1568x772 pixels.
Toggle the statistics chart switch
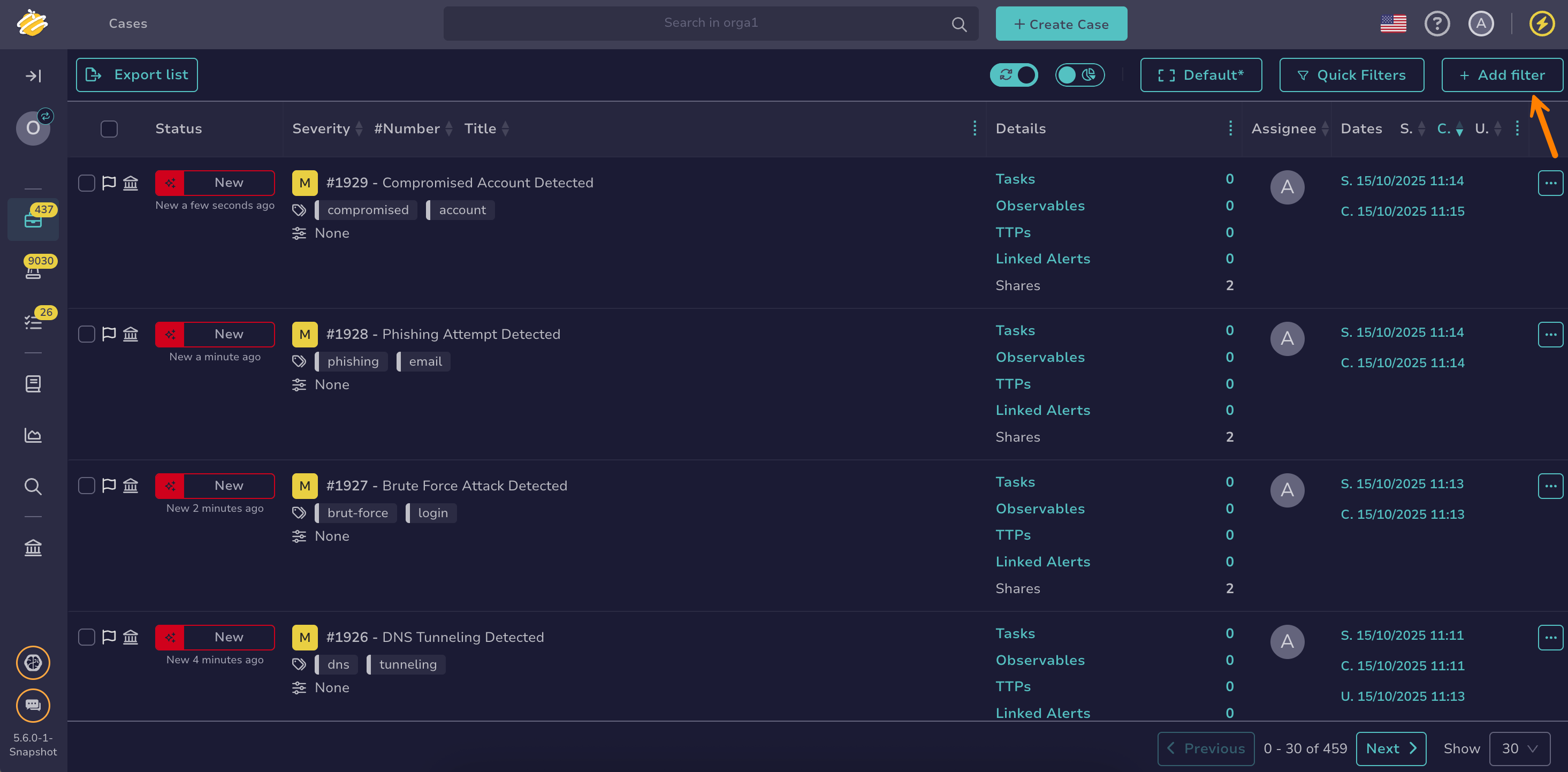[x=1079, y=75]
